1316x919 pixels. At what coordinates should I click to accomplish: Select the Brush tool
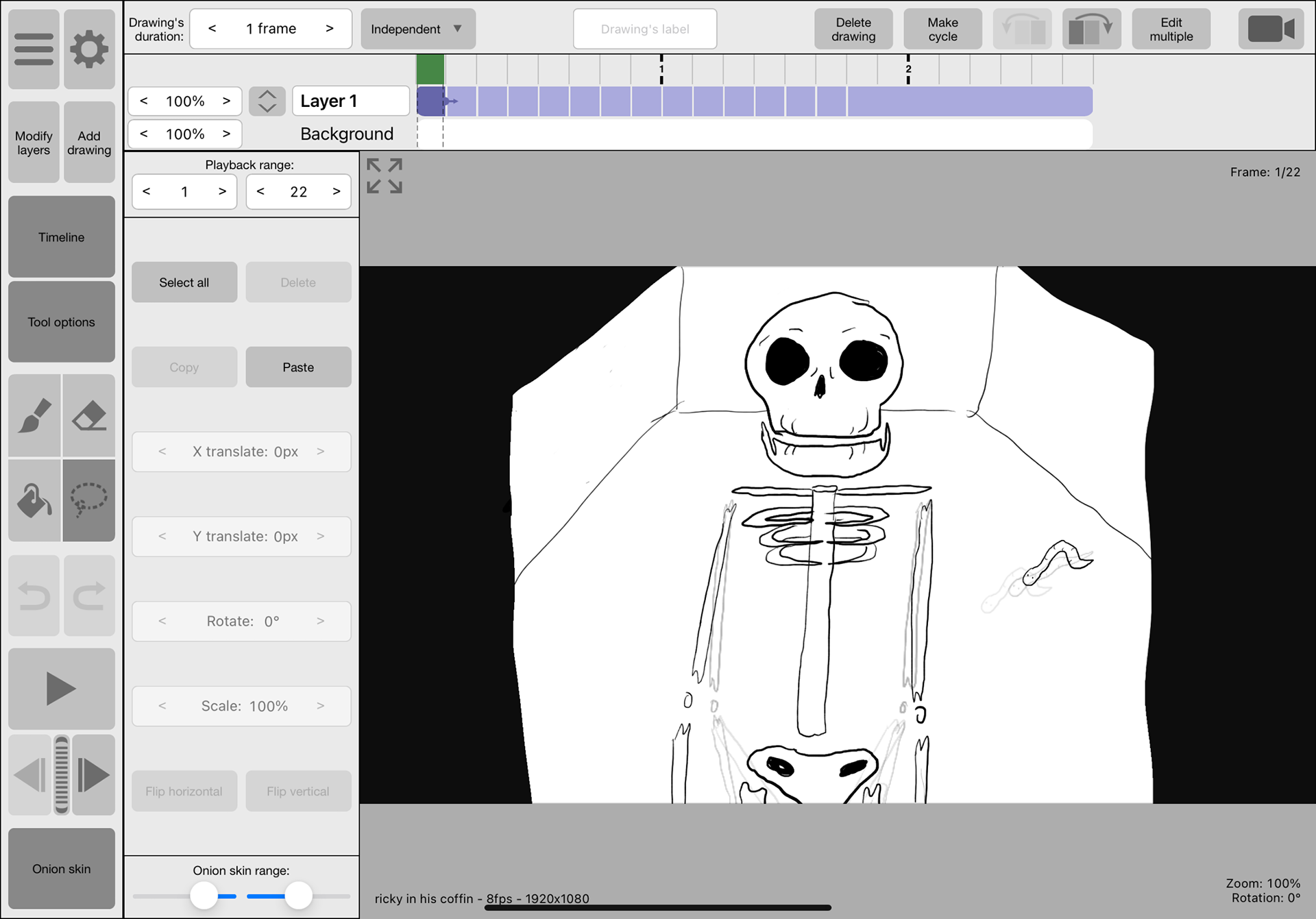[34, 415]
